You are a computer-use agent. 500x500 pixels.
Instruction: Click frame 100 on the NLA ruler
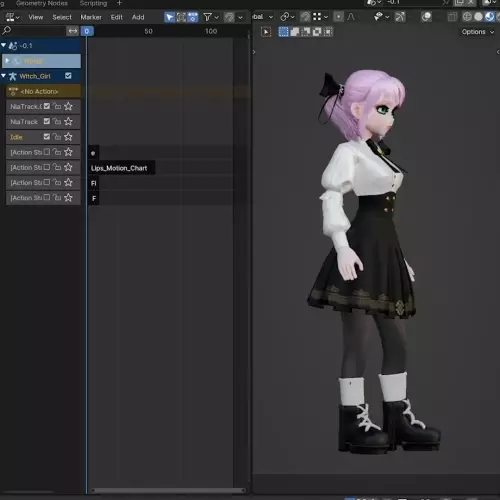[x=211, y=31]
